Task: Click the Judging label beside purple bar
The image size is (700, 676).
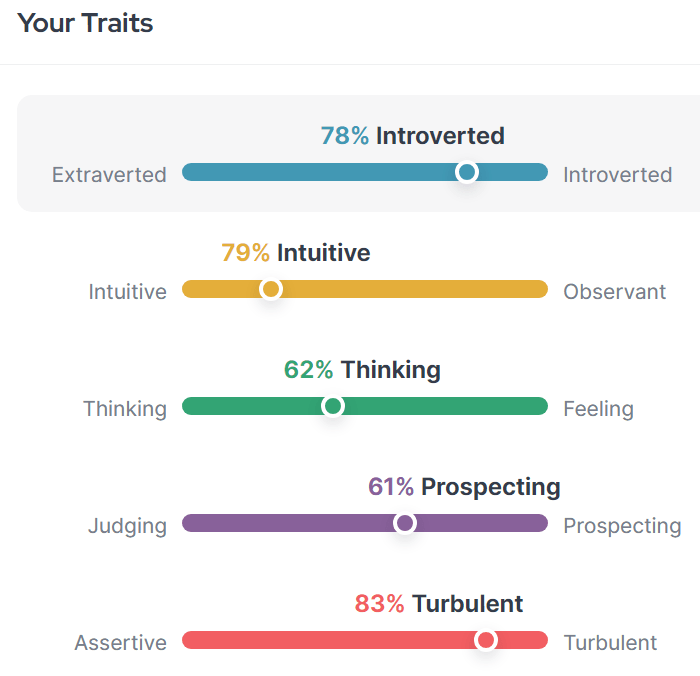Action: pyautogui.click(x=127, y=526)
